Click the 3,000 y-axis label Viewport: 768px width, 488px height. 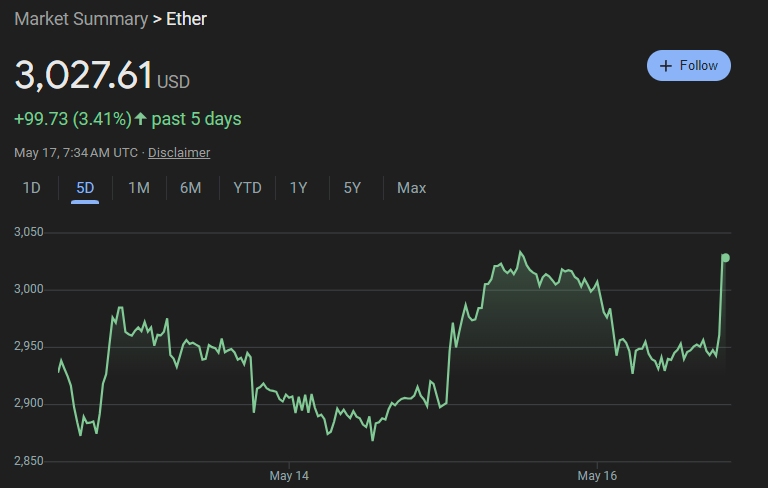(x=29, y=289)
